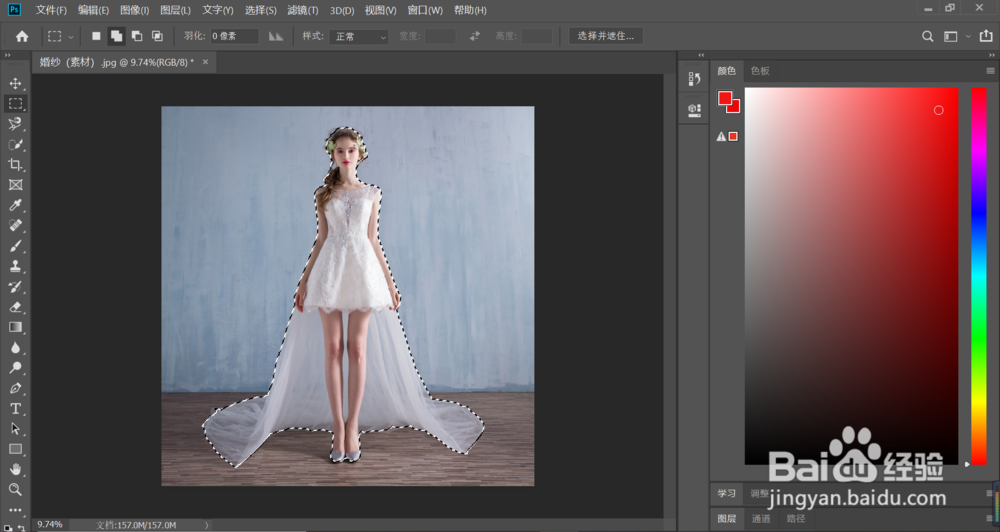
Task: Click the 选择并遮住... button
Action: click(606, 36)
